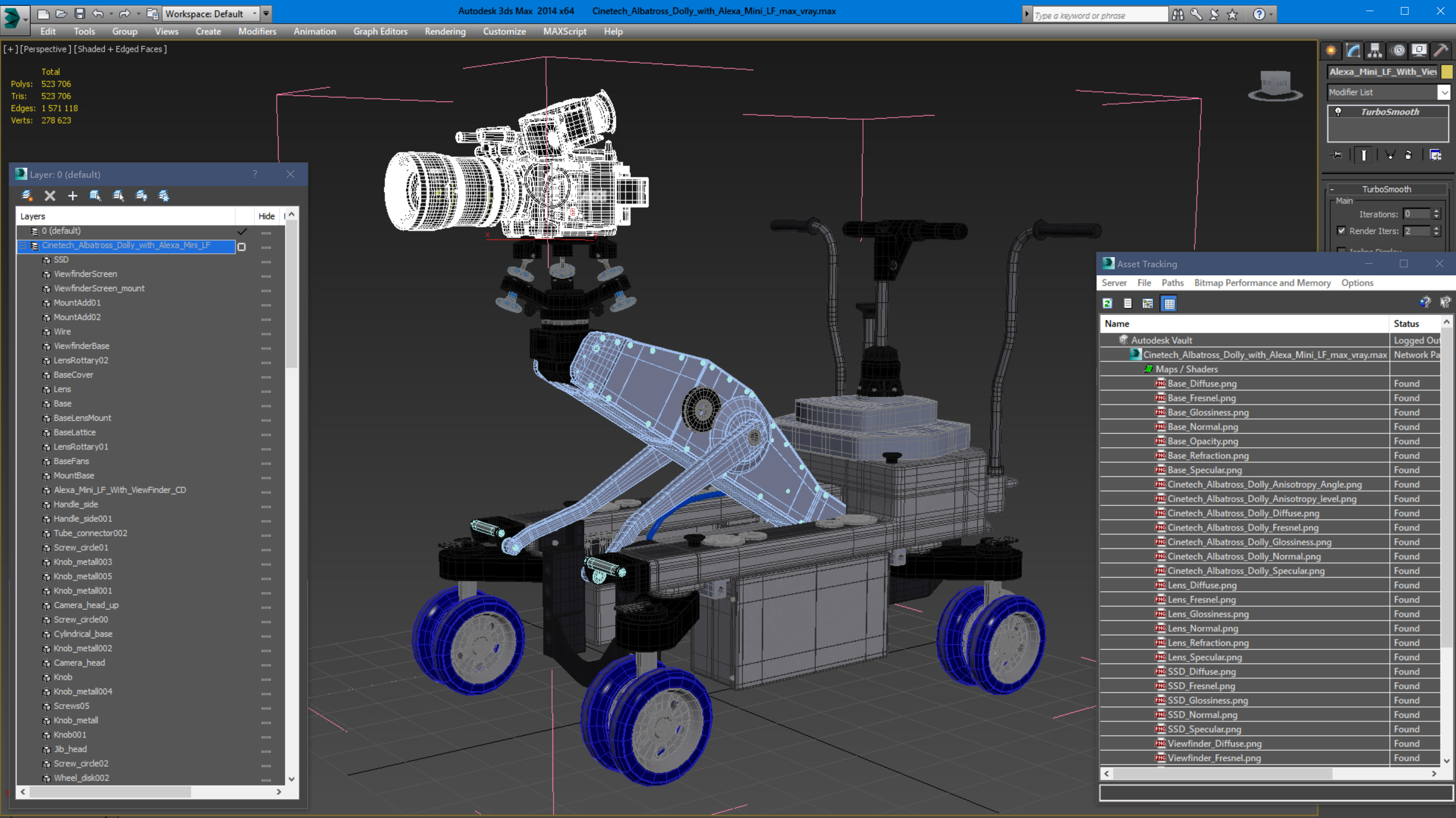Open Paths menu in Asset Tracking
The image size is (1456, 818).
click(1172, 282)
